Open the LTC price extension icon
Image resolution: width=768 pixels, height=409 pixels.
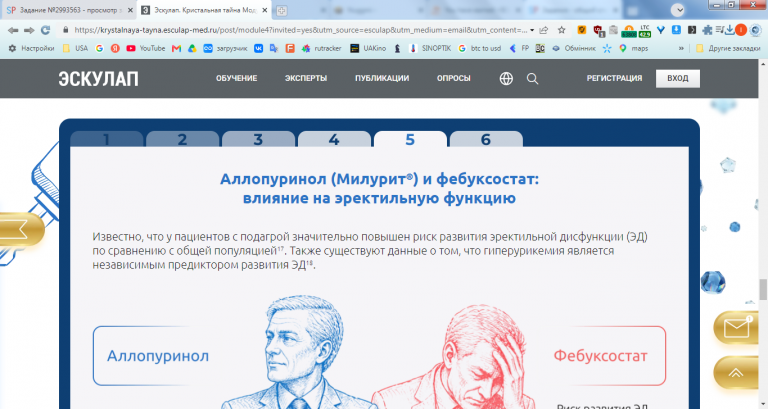(x=645, y=31)
